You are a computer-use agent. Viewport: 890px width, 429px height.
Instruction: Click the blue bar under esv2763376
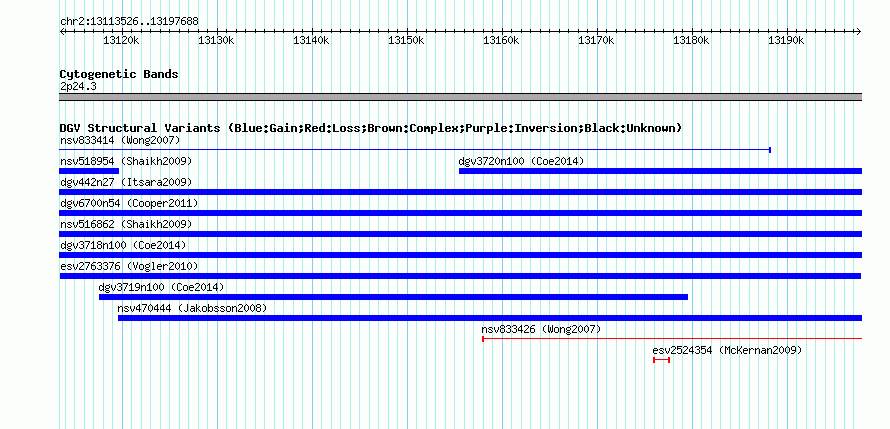coord(460,276)
